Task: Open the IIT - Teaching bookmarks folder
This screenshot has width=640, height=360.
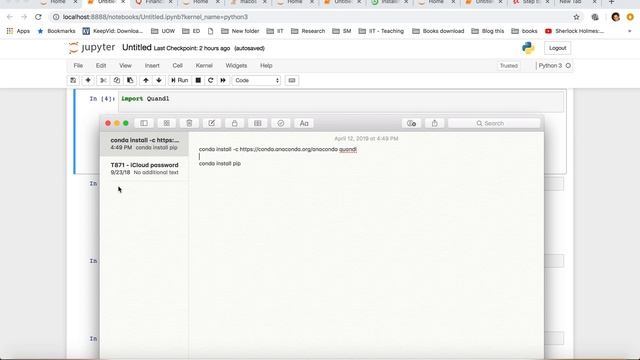Action: pos(381,31)
